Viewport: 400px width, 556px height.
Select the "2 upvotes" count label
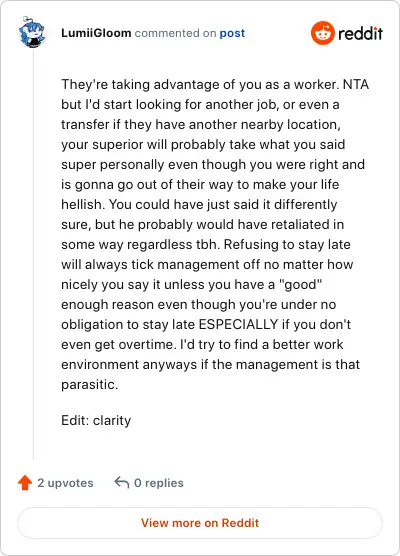(66, 483)
